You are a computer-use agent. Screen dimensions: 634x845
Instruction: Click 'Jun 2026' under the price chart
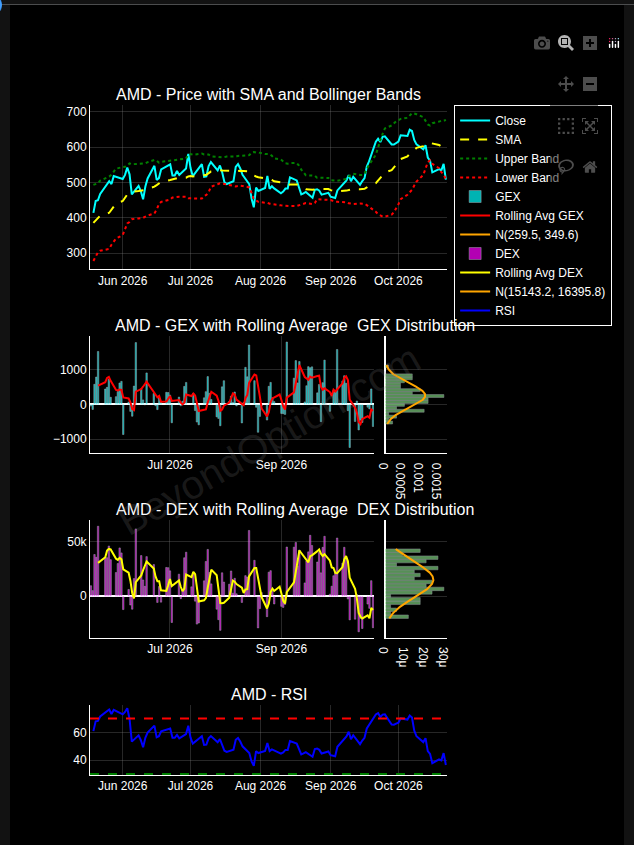[122, 281]
